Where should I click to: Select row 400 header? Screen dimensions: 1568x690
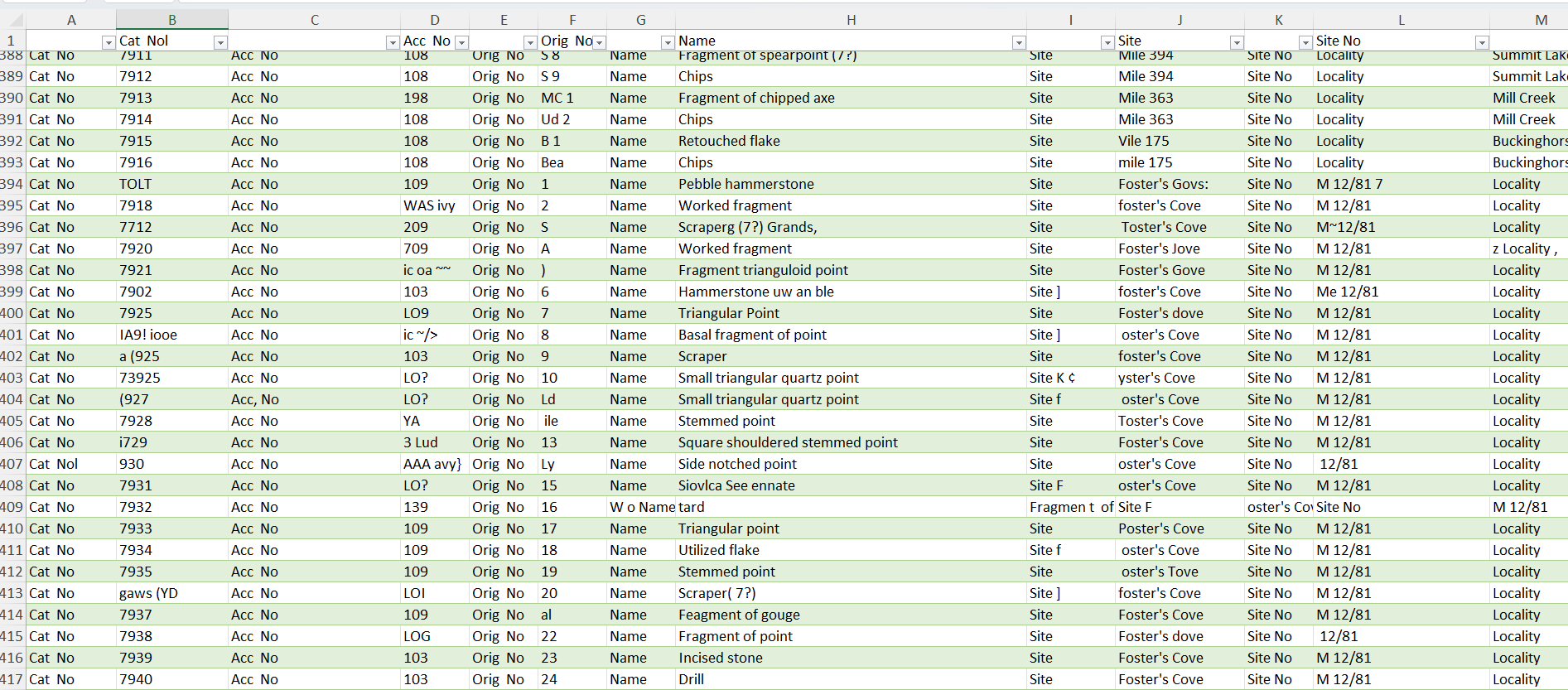12,313
